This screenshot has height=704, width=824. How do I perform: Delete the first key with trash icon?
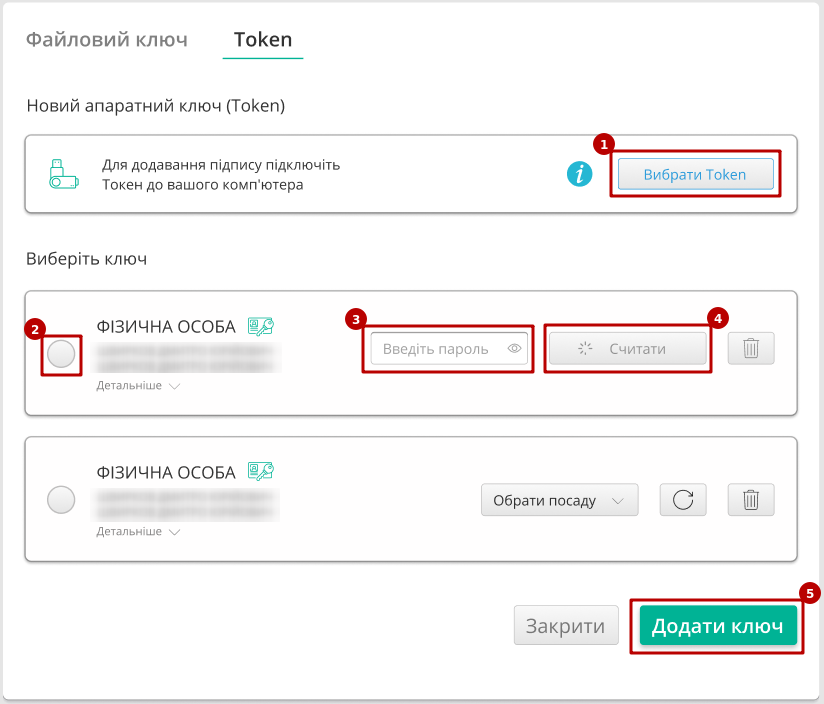[751, 349]
